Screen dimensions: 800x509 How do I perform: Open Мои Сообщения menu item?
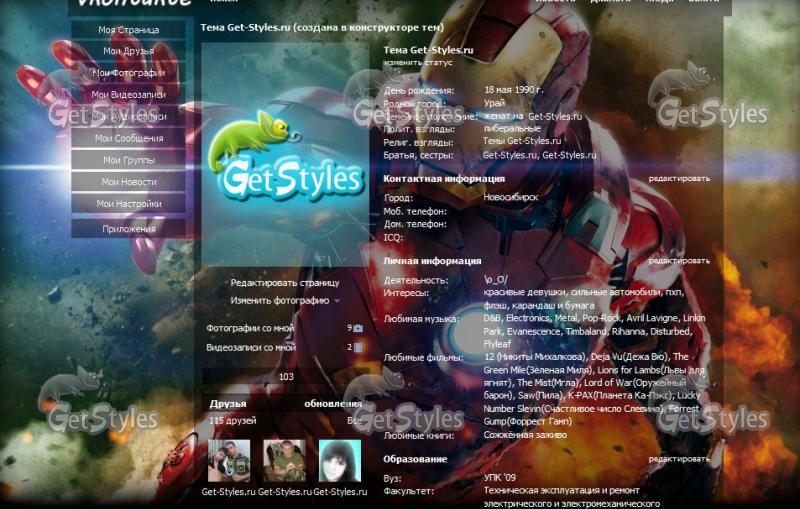129,138
